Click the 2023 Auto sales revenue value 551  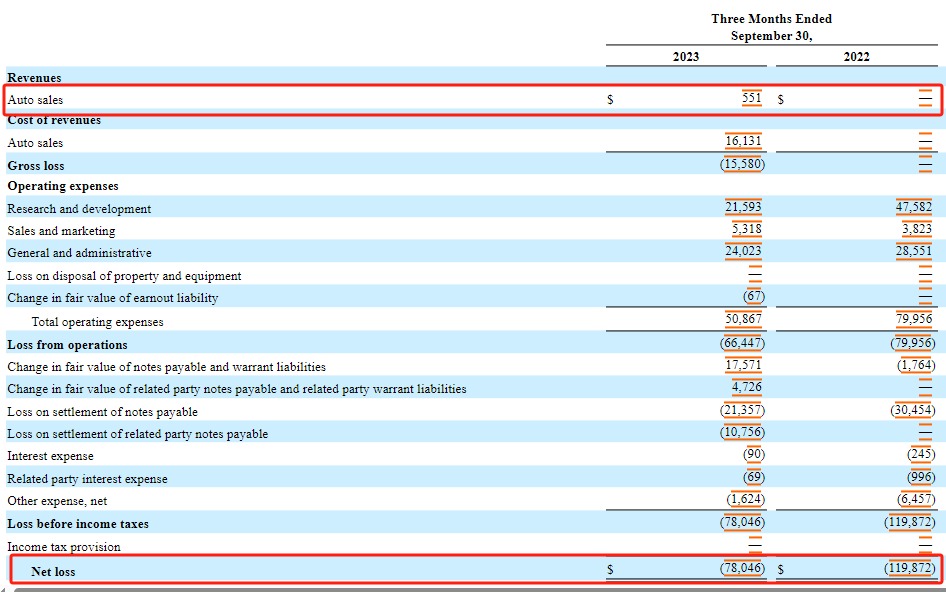[752, 98]
